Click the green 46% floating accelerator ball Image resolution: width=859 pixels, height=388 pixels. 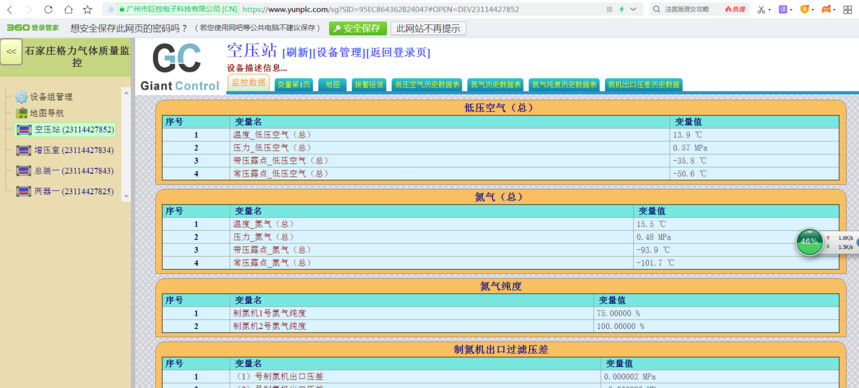click(x=810, y=242)
